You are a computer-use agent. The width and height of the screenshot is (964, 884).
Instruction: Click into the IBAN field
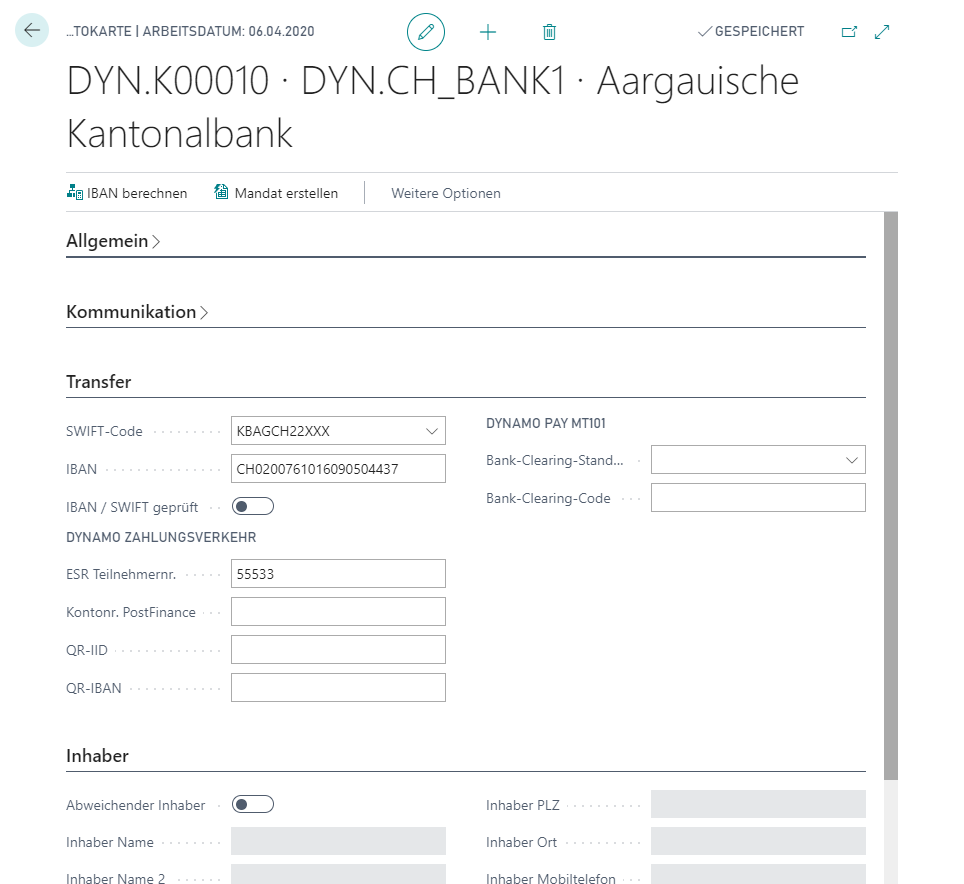coord(338,469)
